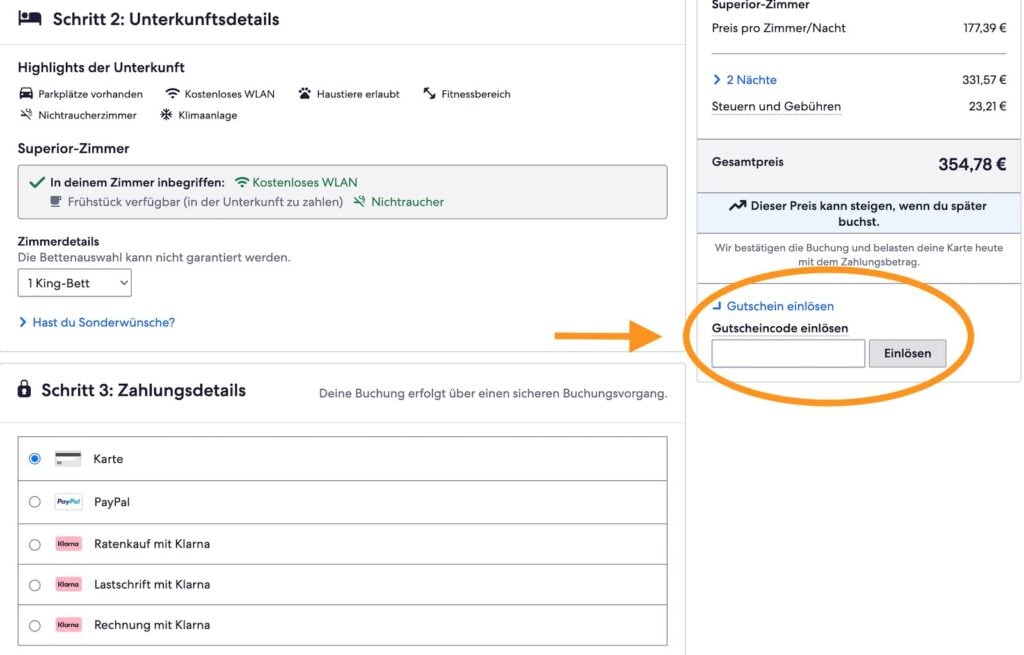Open the 1 King-Bett bed selection dropdown
The height and width of the screenshot is (655, 1024).
coord(74,282)
